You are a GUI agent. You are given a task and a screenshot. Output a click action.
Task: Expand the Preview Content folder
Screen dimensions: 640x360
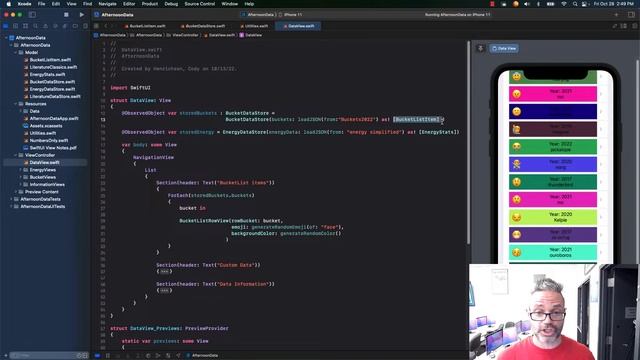(16, 192)
